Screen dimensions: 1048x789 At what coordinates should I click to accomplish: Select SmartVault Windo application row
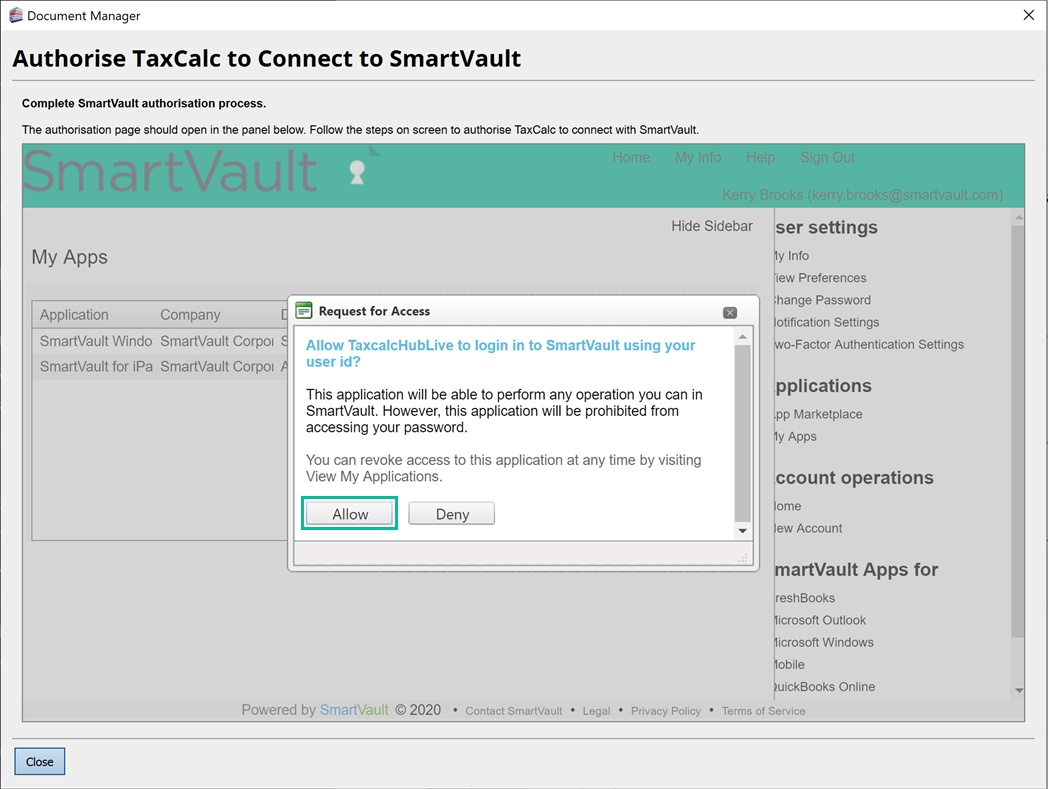coord(160,341)
